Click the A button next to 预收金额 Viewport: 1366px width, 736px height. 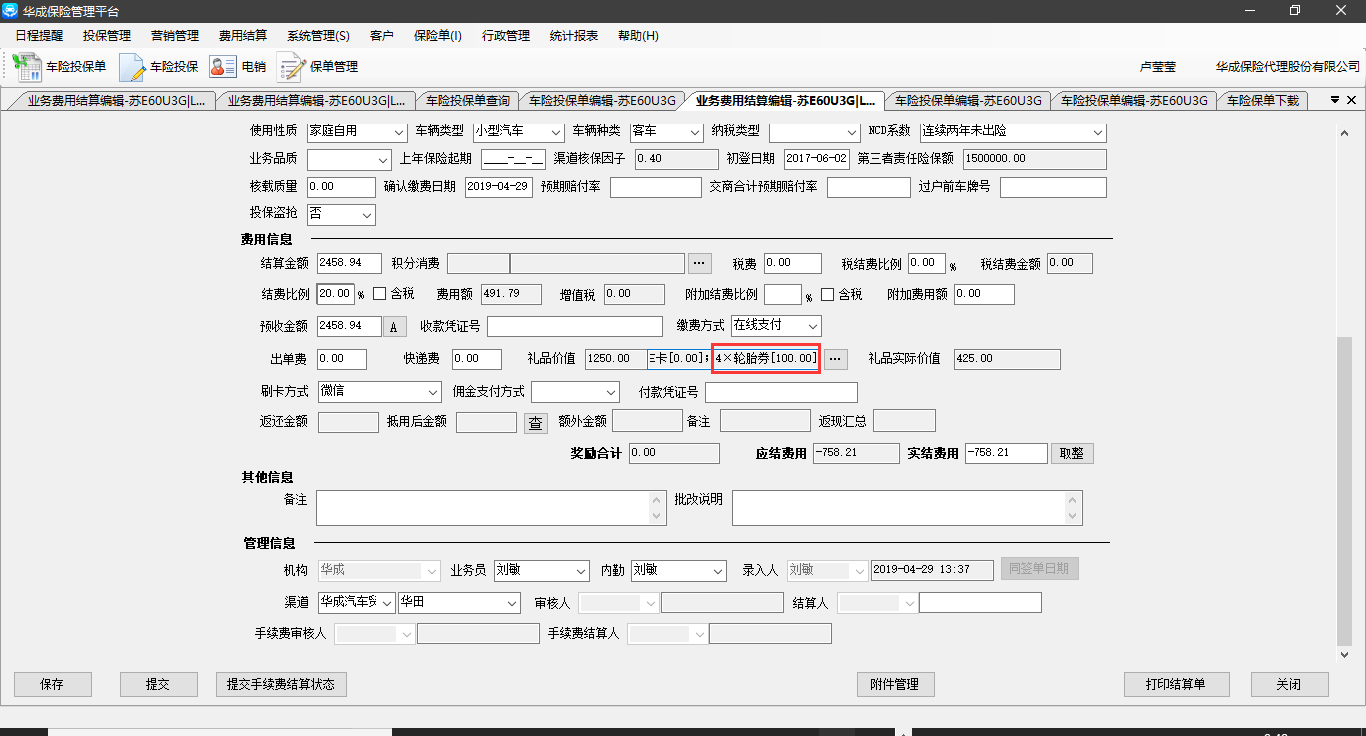(394, 327)
